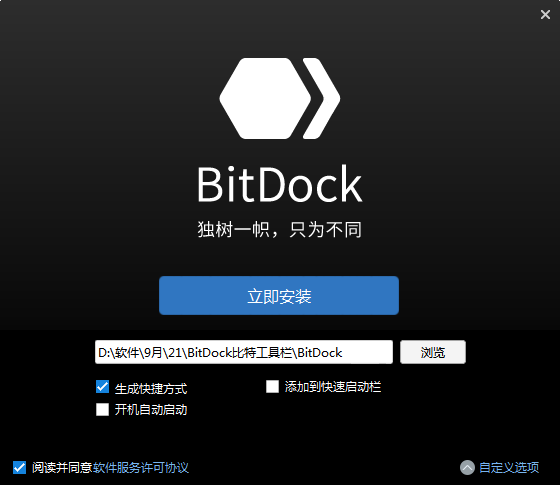Image resolution: width=560 pixels, height=485 pixels.
Task: Click the BitDock title text
Action: pyautogui.click(x=280, y=184)
